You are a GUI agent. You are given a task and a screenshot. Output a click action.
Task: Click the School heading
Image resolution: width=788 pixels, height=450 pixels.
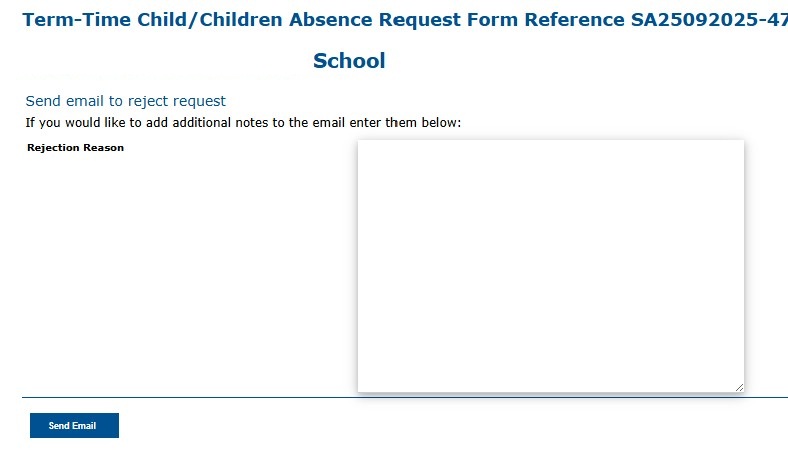tap(349, 61)
